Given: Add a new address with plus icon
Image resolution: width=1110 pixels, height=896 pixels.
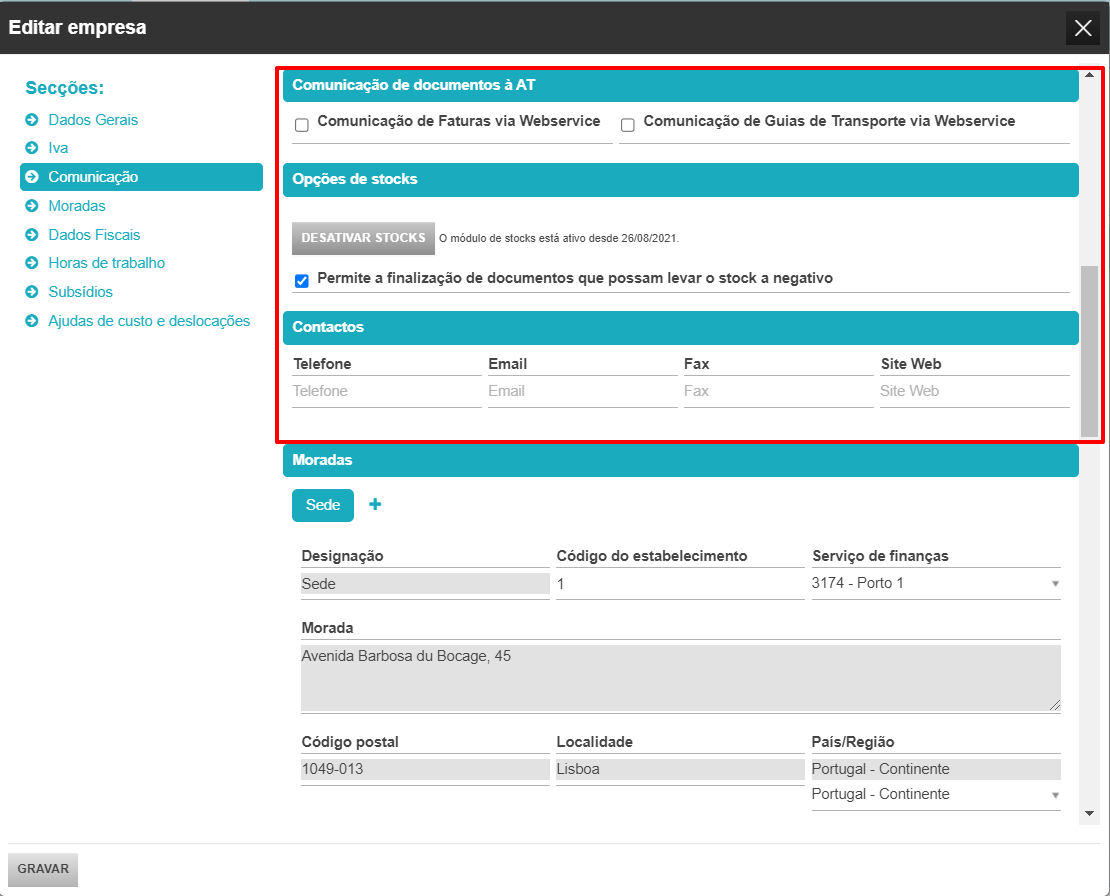Looking at the screenshot, I should tap(375, 504).
